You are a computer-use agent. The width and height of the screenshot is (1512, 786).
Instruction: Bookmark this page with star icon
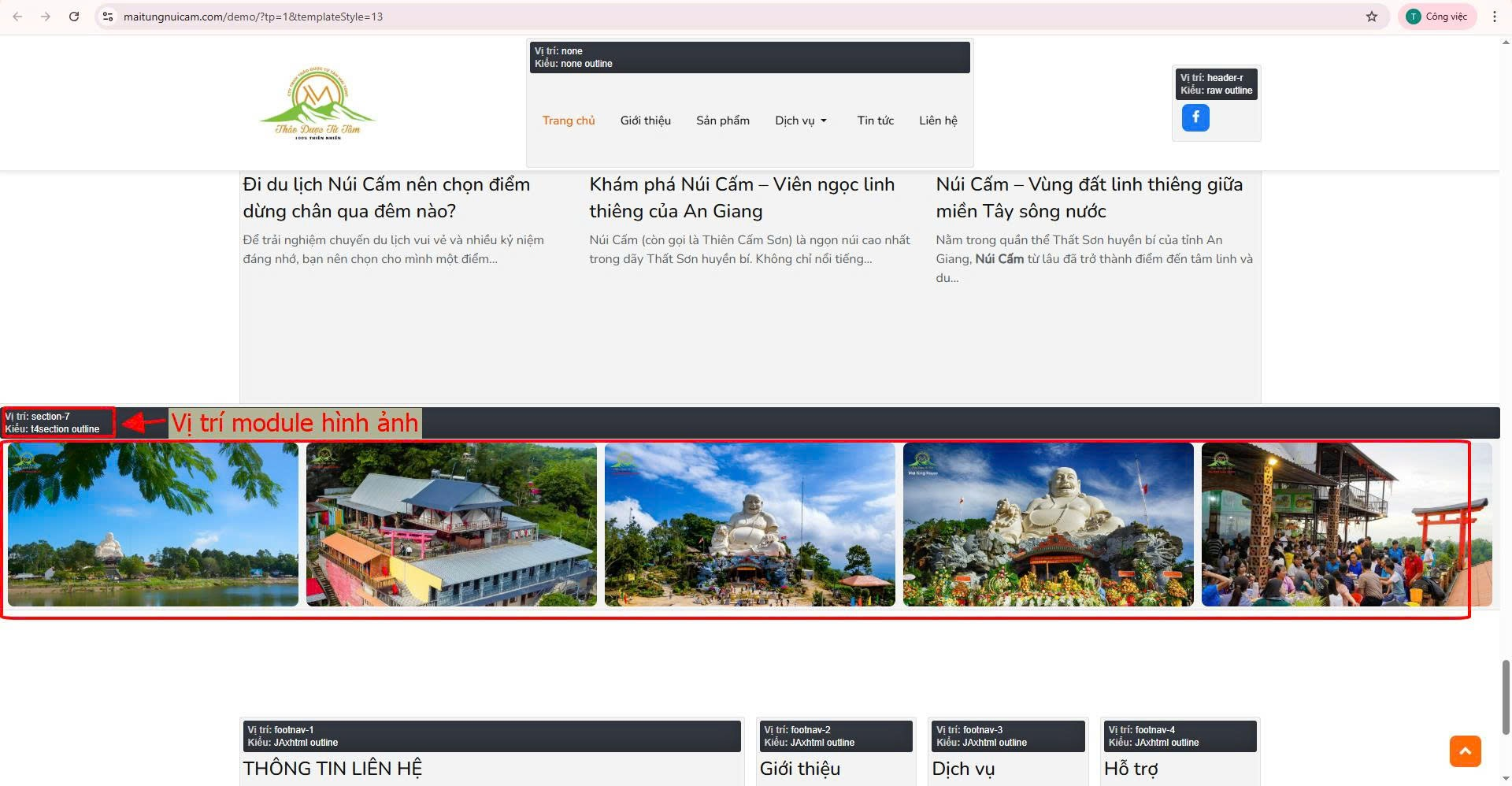(x=1371, y=17)
